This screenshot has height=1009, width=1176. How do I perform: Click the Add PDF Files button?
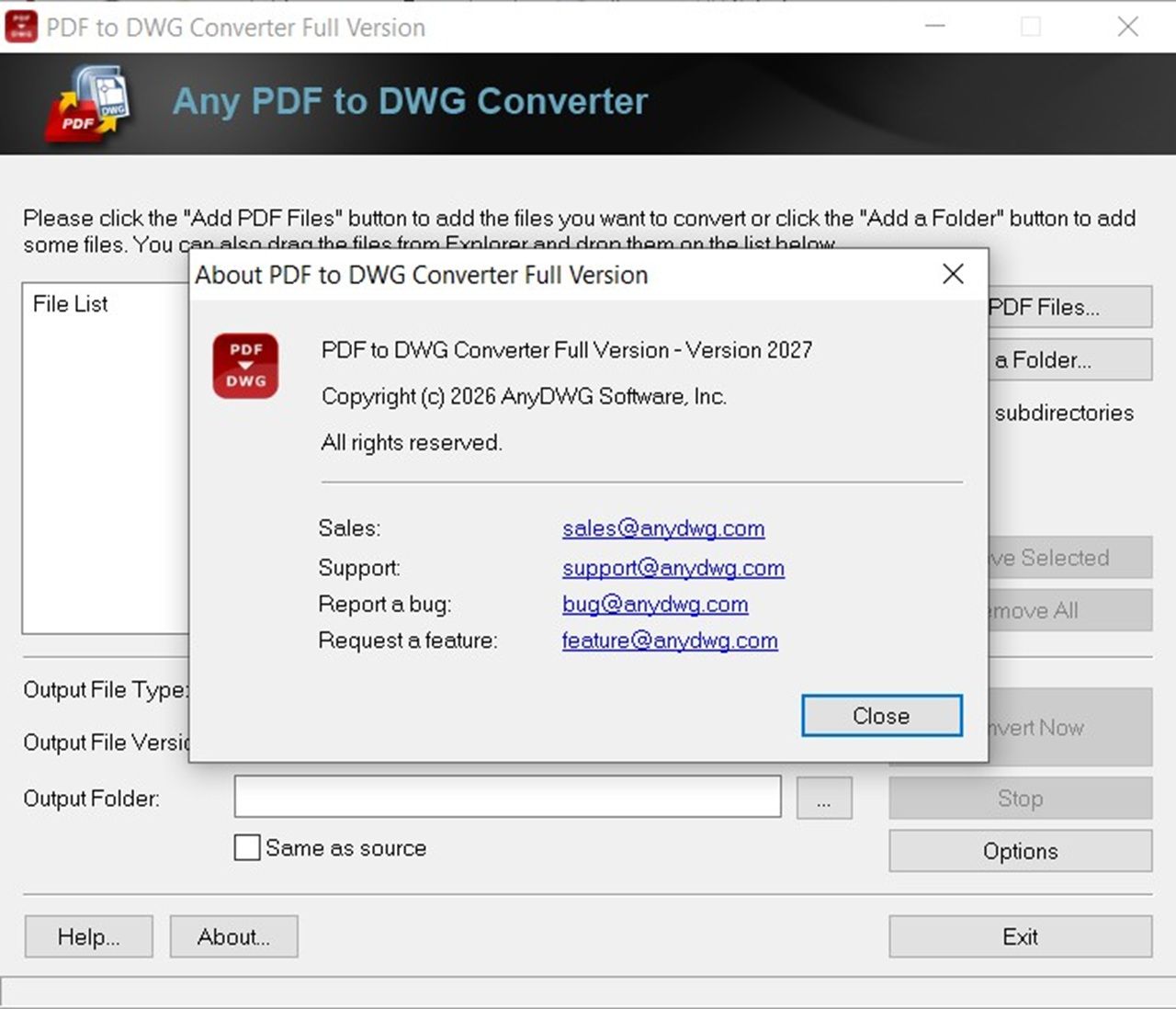tap(1070, 307)
